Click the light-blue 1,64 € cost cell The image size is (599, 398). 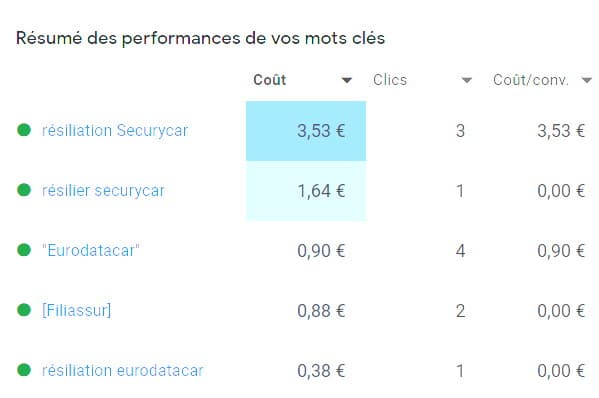point(306,191)
